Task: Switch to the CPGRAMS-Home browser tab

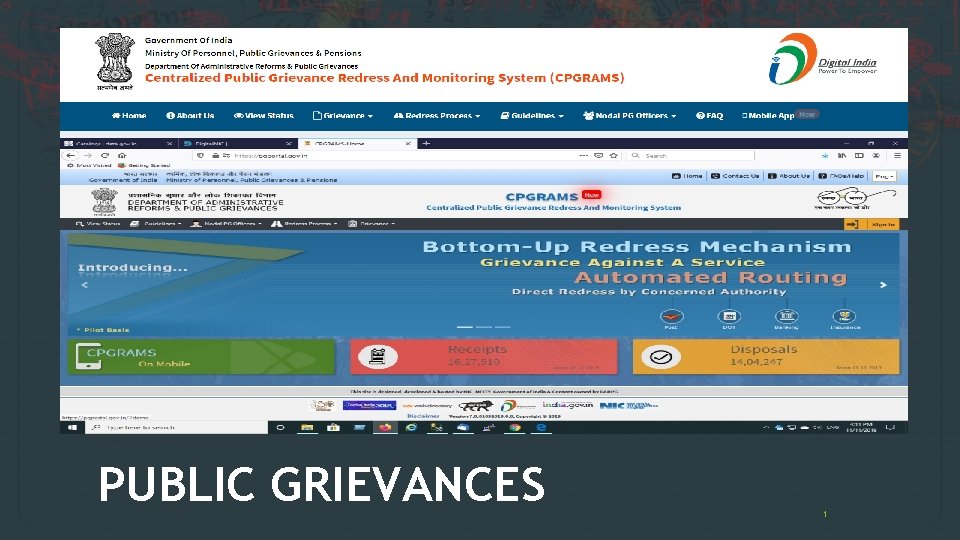Action: pyautogui.click(x=358, y=143)
